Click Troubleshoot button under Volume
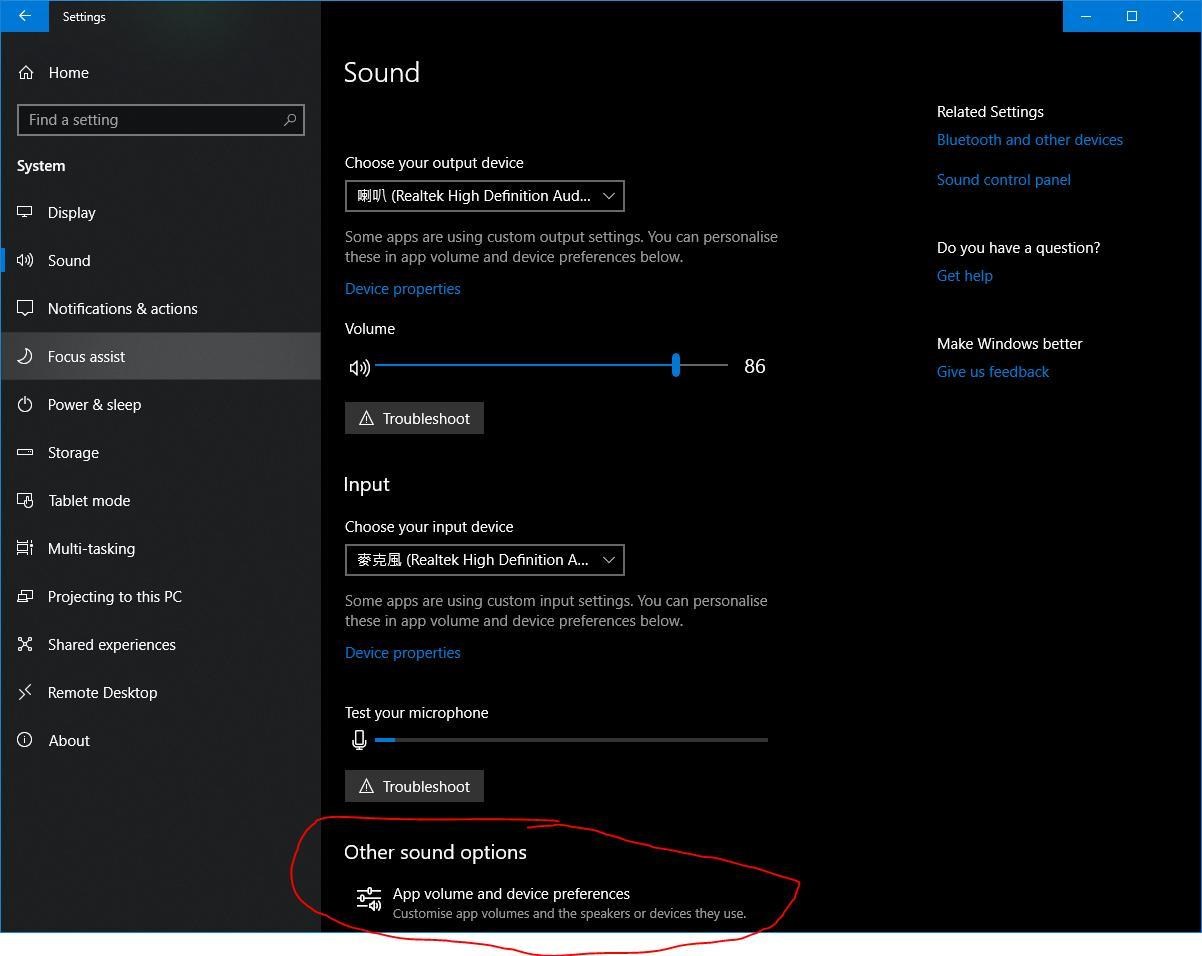The width and height of the screenshot is (1202, 956). pyautogui.click(x=414, y=419)
